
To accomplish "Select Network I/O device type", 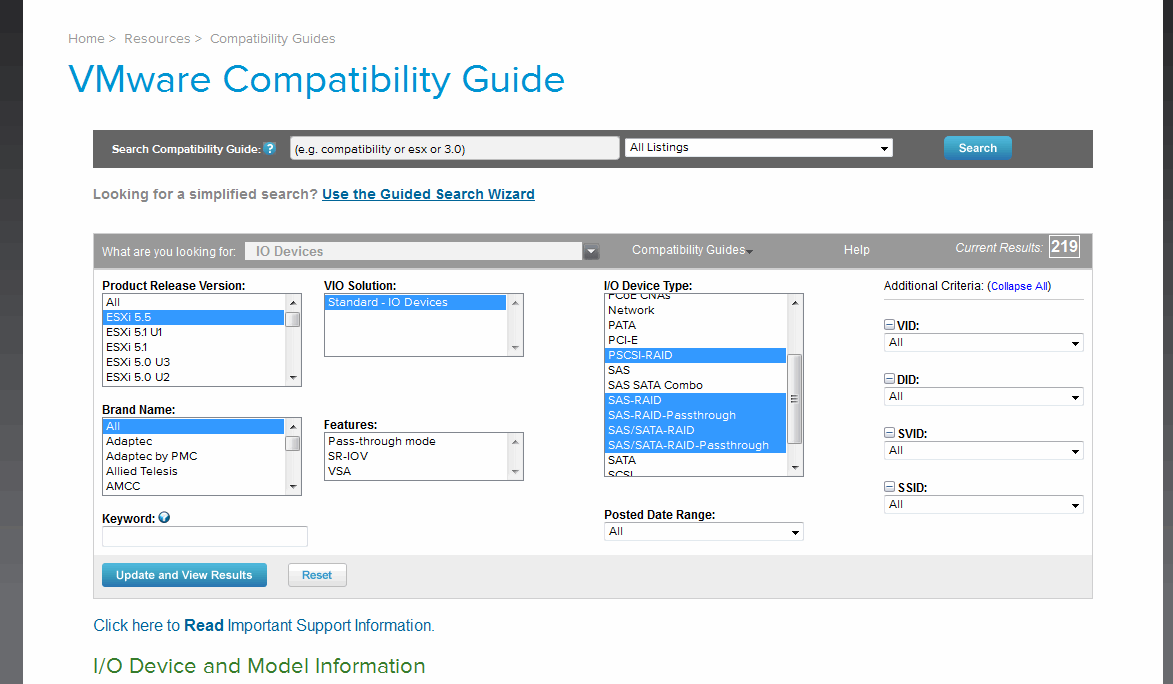I will click(x=695, y=311).
